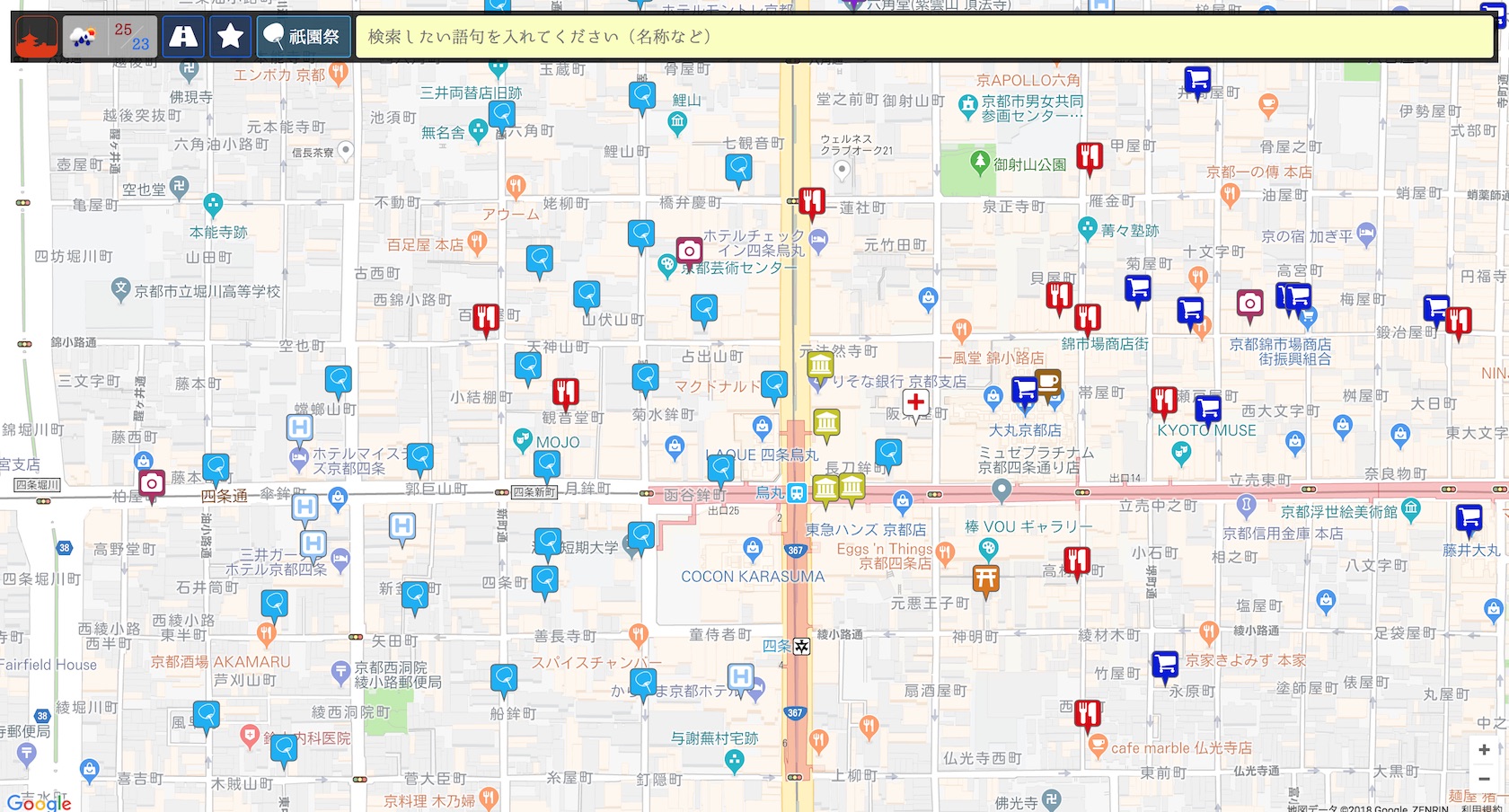Select fan marker next to 鯉山
The width and height of the screenshot is (1509, 812).
(x=642, y=96)
